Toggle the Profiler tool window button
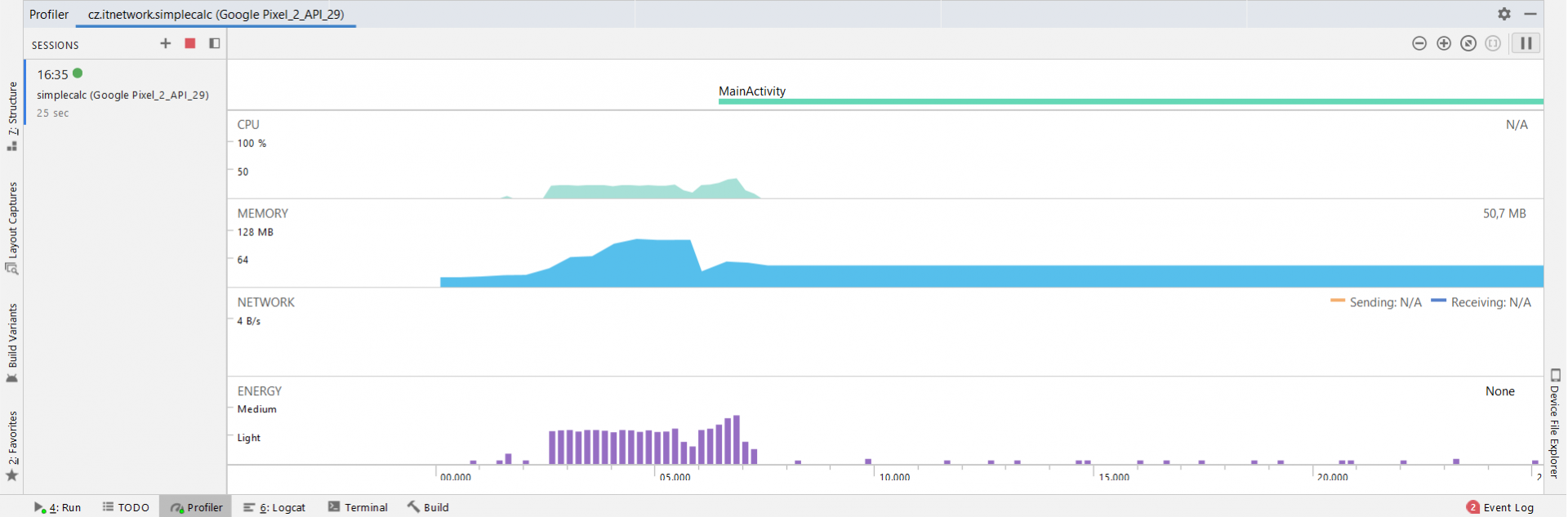The image size is (1568, 517). point(196,507)
